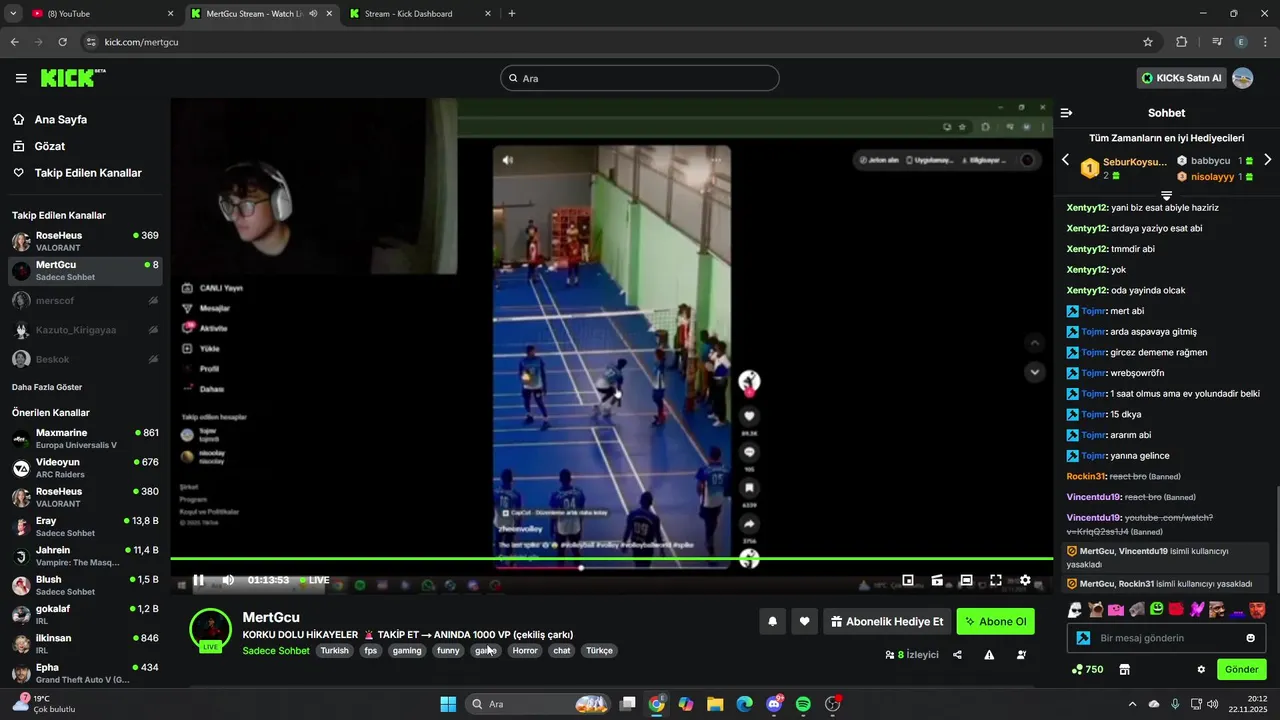The height and width of the screenshot is (720, 1280).
Task: Type in Bir mesaj gönderin field
Action: tap(1165, 638)
